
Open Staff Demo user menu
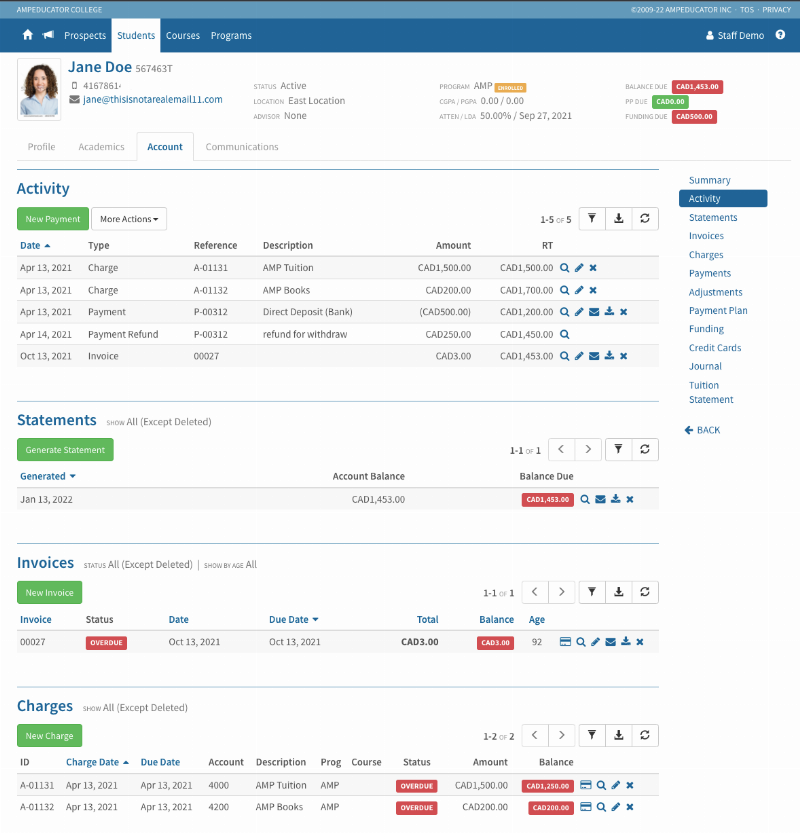735,35
